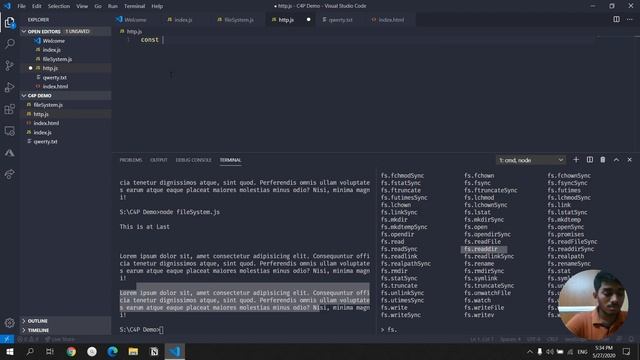Open the View menu
The height and width of the screenshot is (360, 640).
pyautogui.click(x=82, y=6)
